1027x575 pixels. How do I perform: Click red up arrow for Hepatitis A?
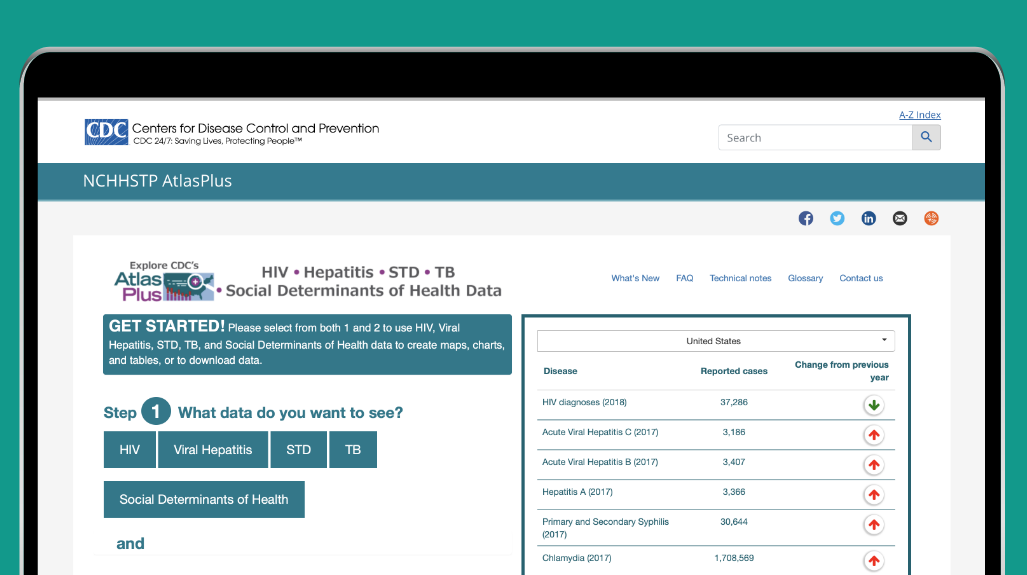coord(874,494)
